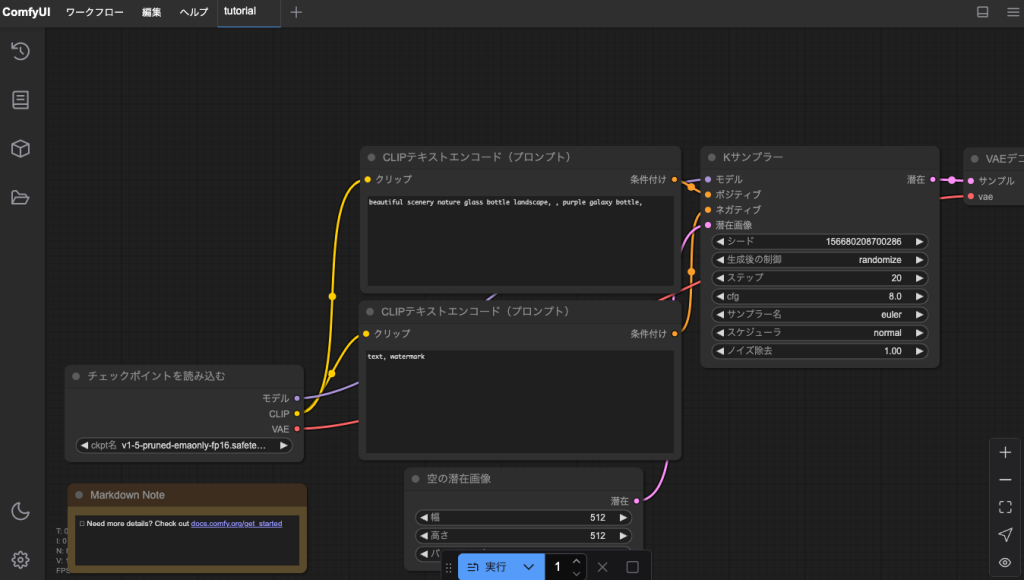Open the スケジューラ normal dropdown
The width and height of the screenshot is (1024, 580).
(x=819, y=332)
